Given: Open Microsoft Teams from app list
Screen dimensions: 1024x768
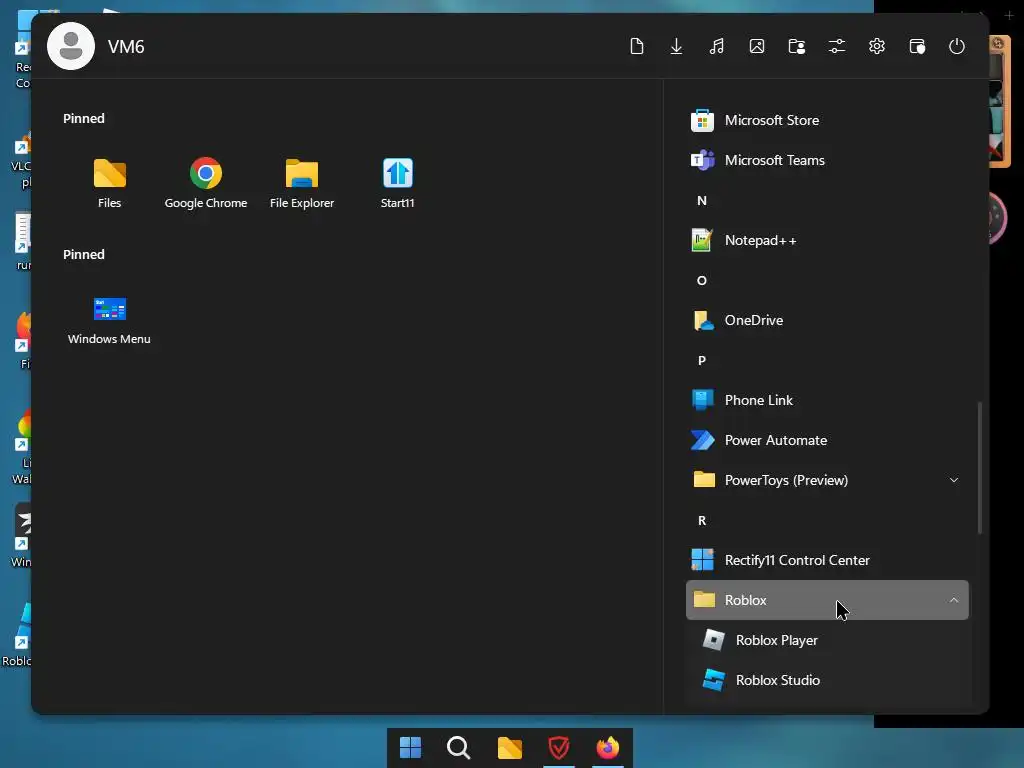Looking at the screenshot, I should 827,160.
